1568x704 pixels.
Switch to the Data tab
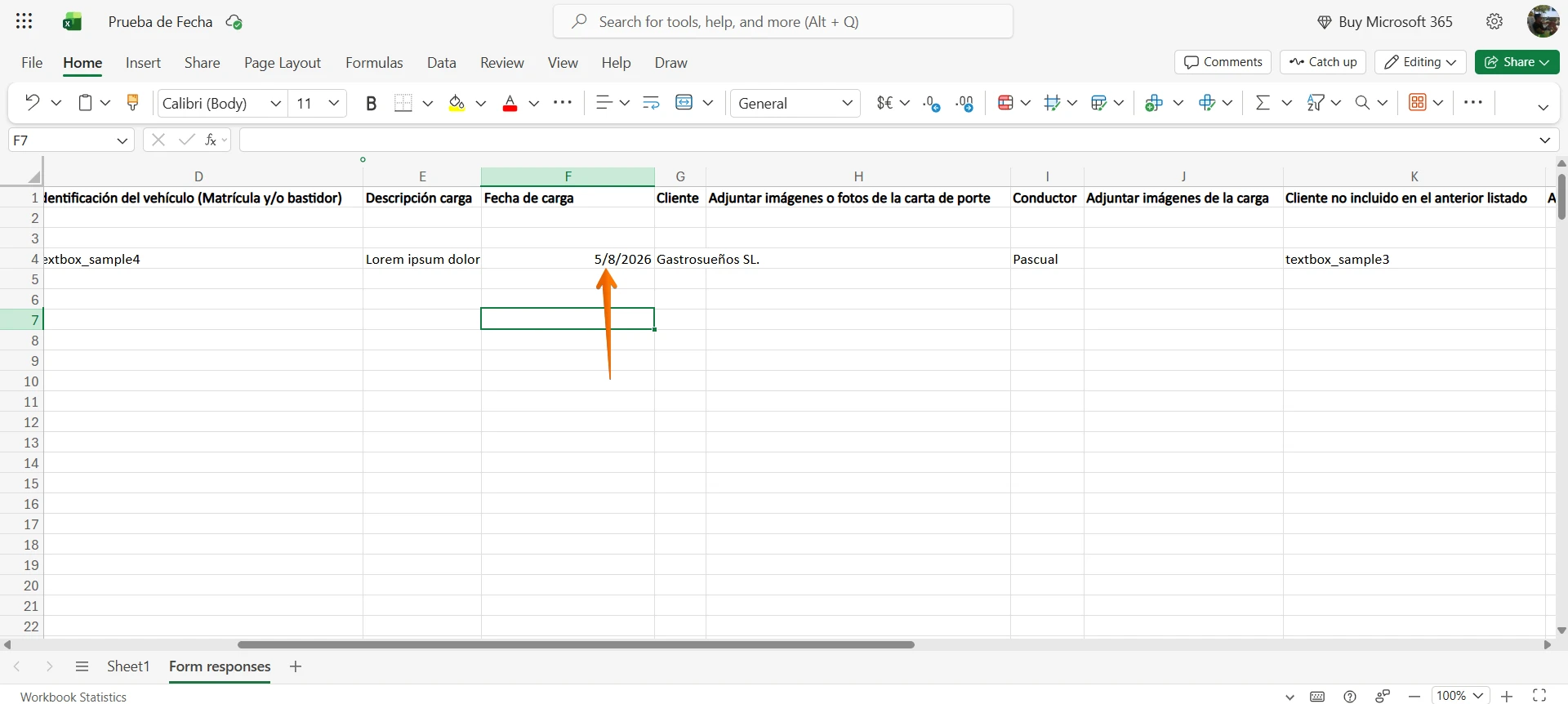coord(441,63)
